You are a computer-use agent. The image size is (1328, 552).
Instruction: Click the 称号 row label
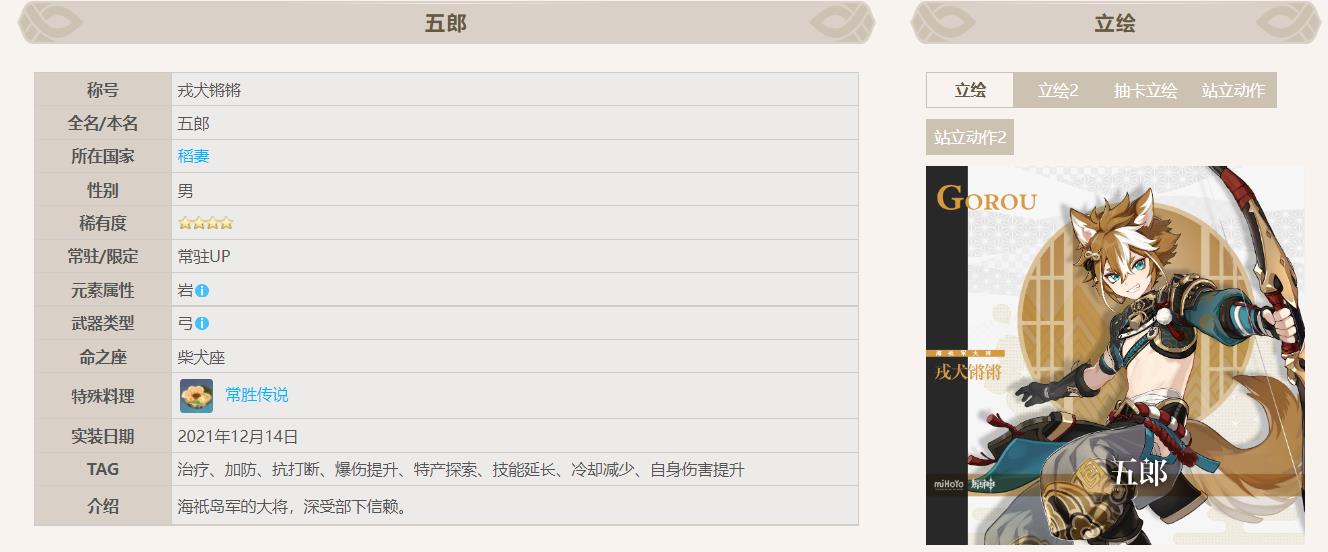tap(103, 90)
